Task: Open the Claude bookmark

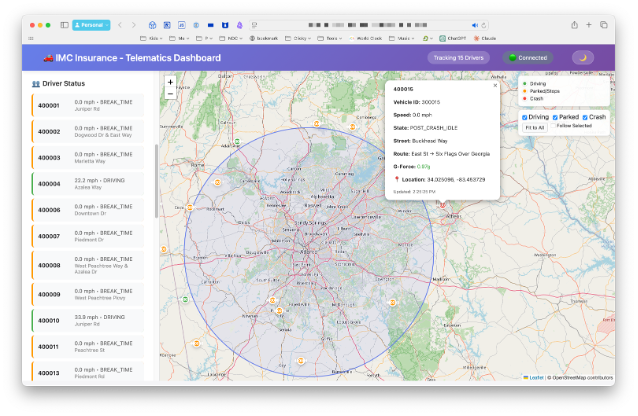Action: click(x=485, y=38)
